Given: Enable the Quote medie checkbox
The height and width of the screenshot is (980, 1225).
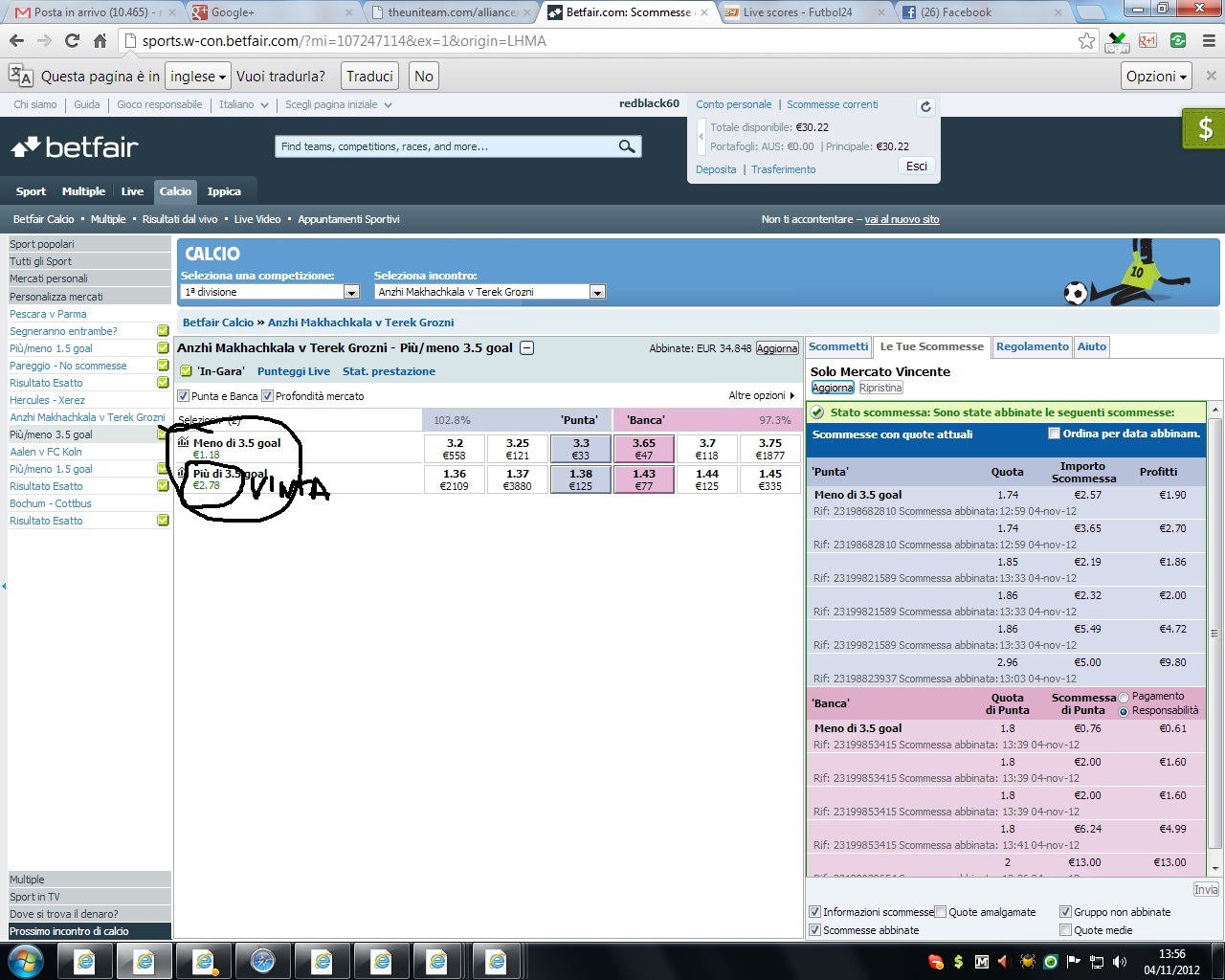Looking at the screenshot, I should 1066,930.
